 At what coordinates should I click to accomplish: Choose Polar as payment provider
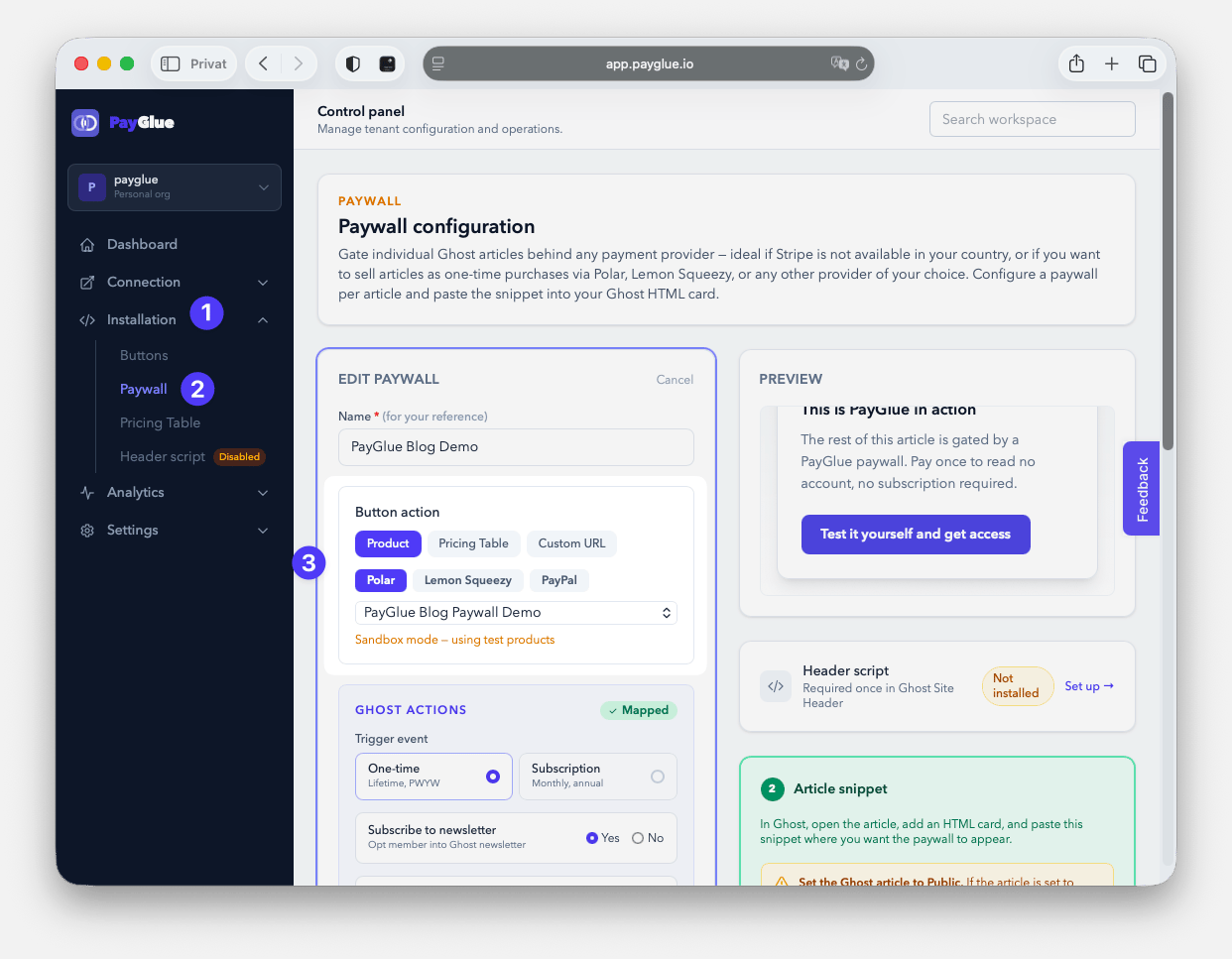tap(381, 580)
